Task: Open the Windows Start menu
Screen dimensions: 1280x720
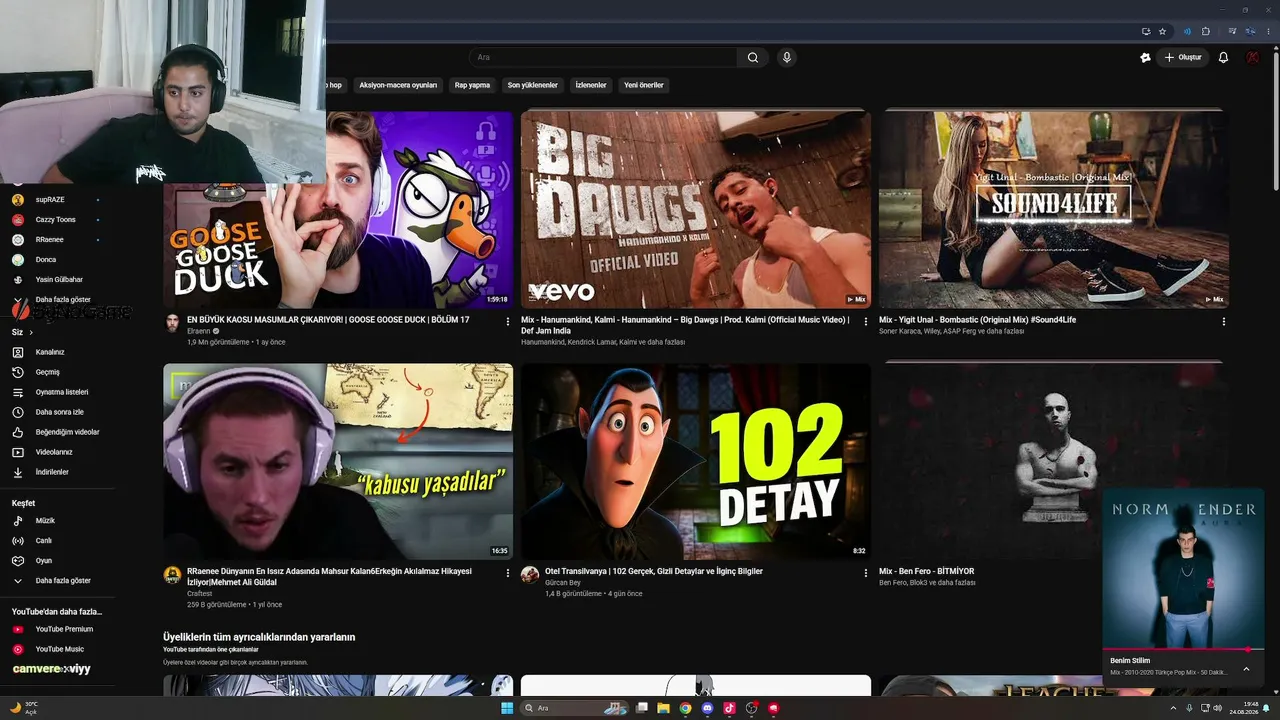Action: click(x=507, y=708)
